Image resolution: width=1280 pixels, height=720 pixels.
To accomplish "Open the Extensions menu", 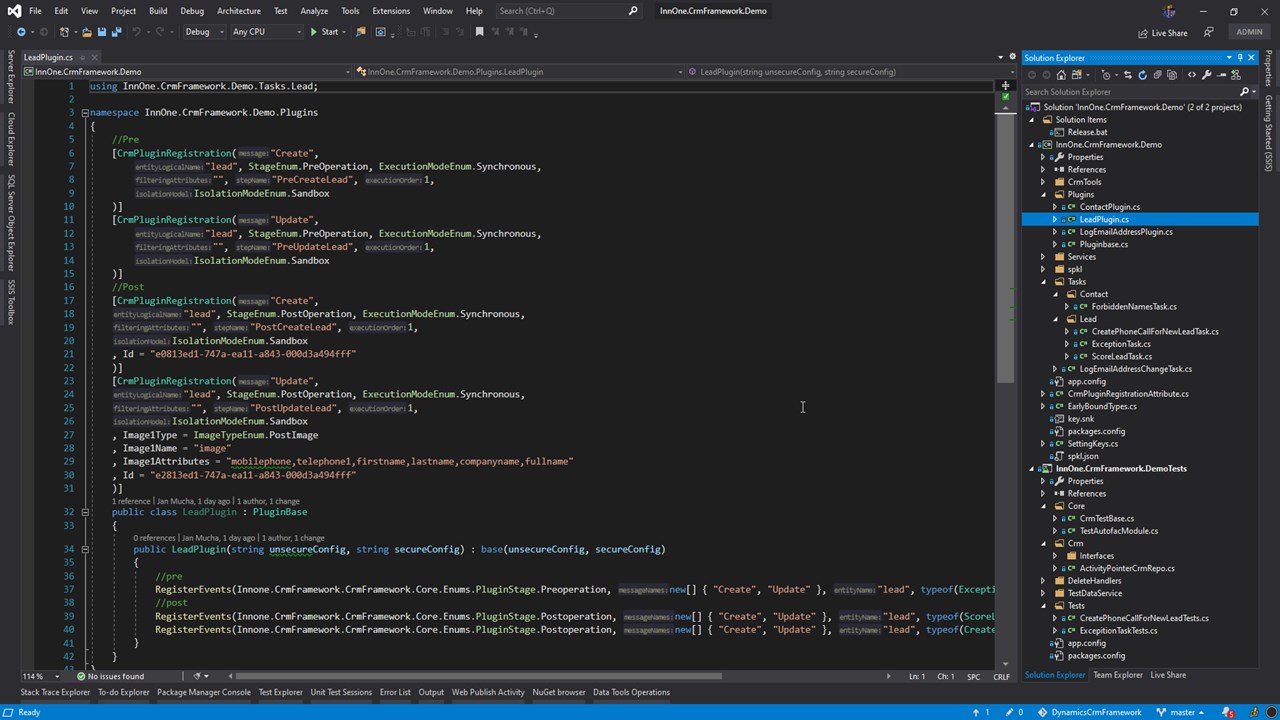I will click(391, 11).
